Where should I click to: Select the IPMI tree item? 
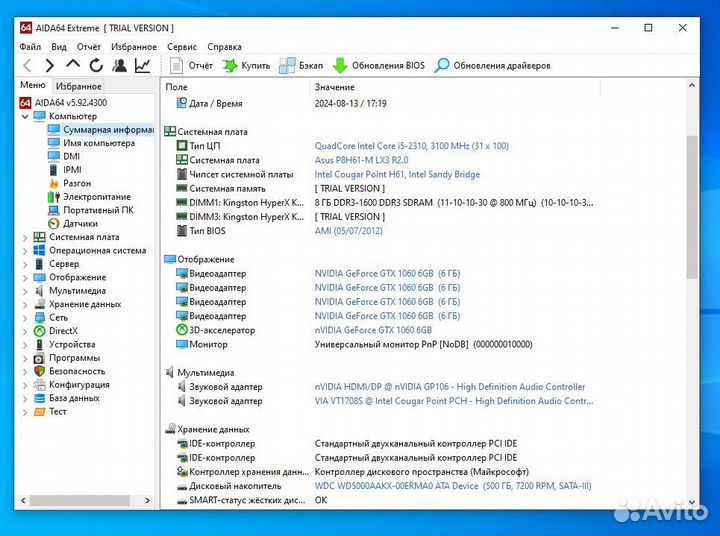point(65,170)
